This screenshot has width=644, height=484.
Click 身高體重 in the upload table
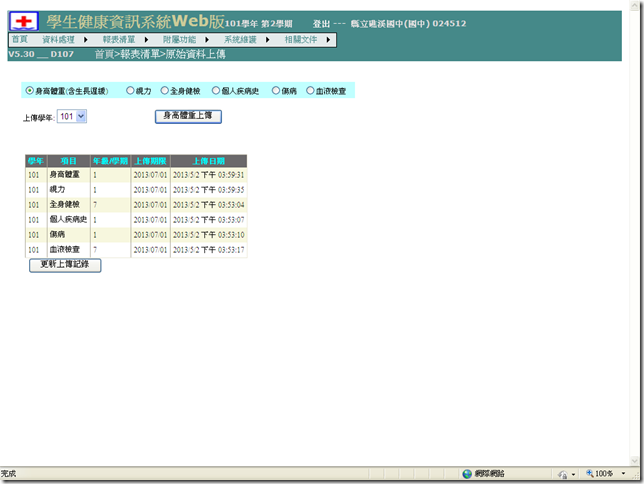(x=64, y=175)
